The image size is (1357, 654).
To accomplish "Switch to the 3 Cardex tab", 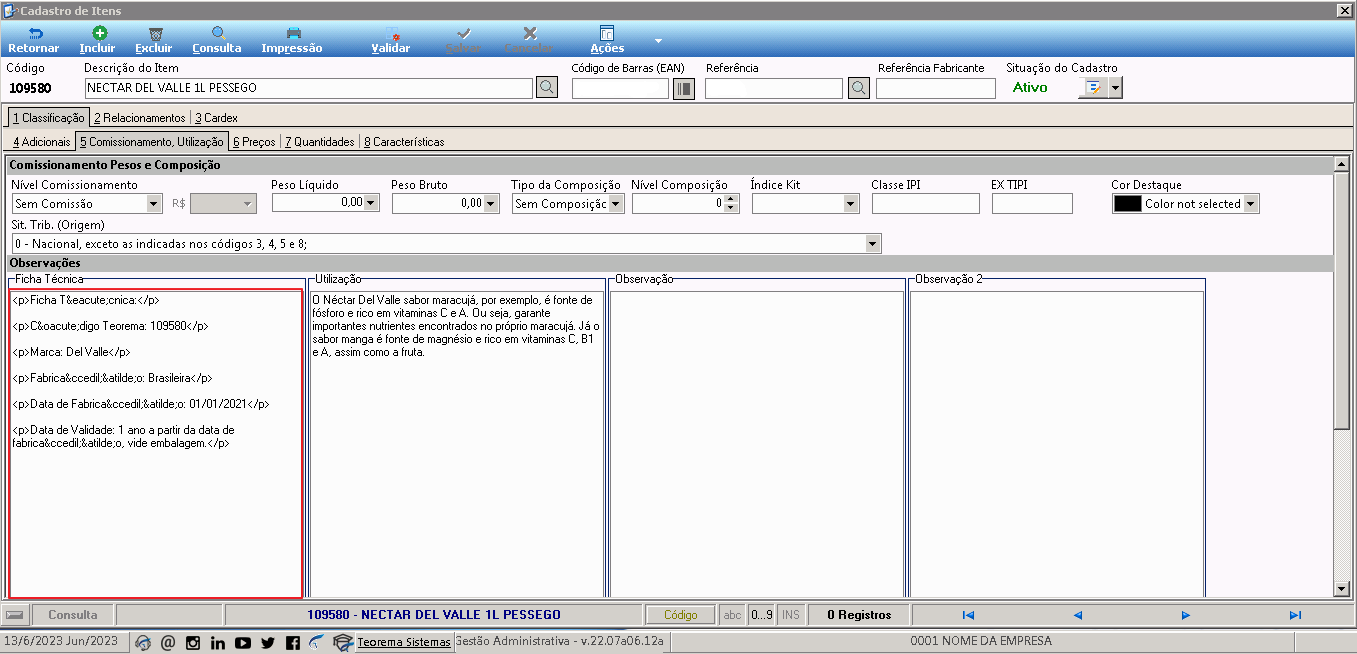I will [x=217, y=118].
